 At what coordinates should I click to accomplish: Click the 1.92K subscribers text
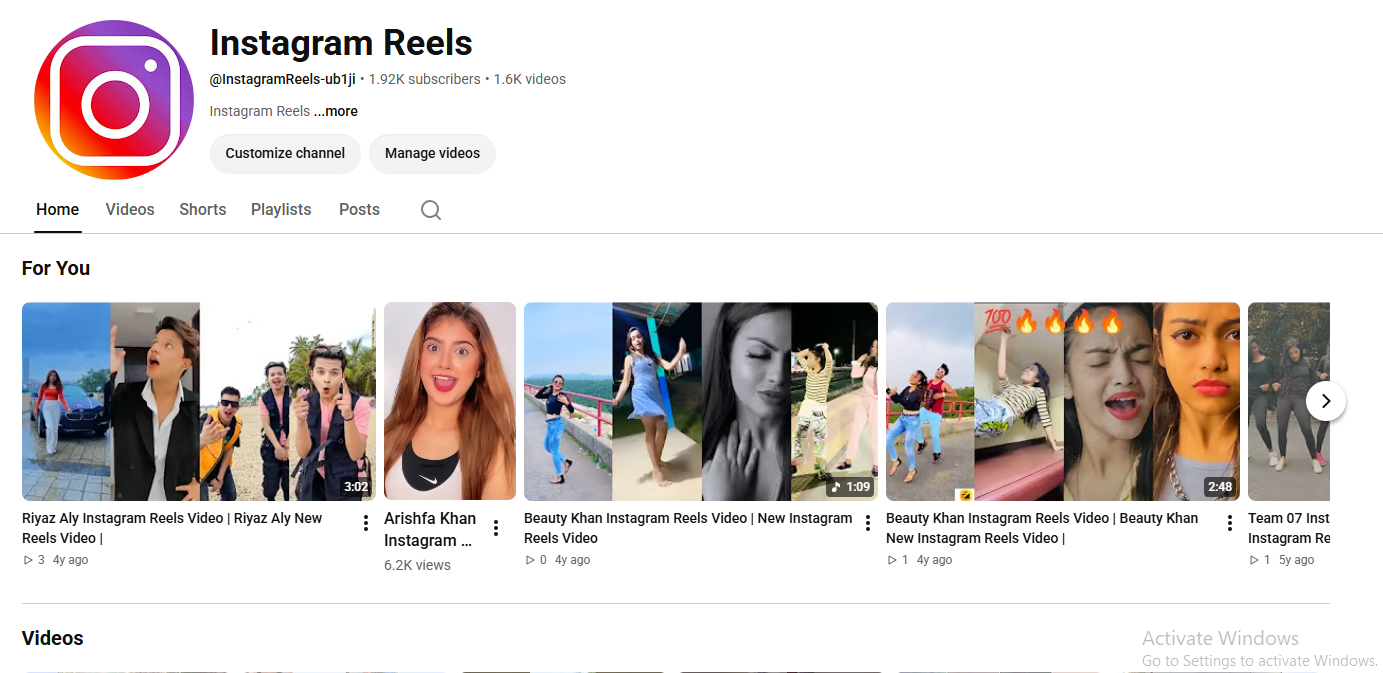[424, 79]
